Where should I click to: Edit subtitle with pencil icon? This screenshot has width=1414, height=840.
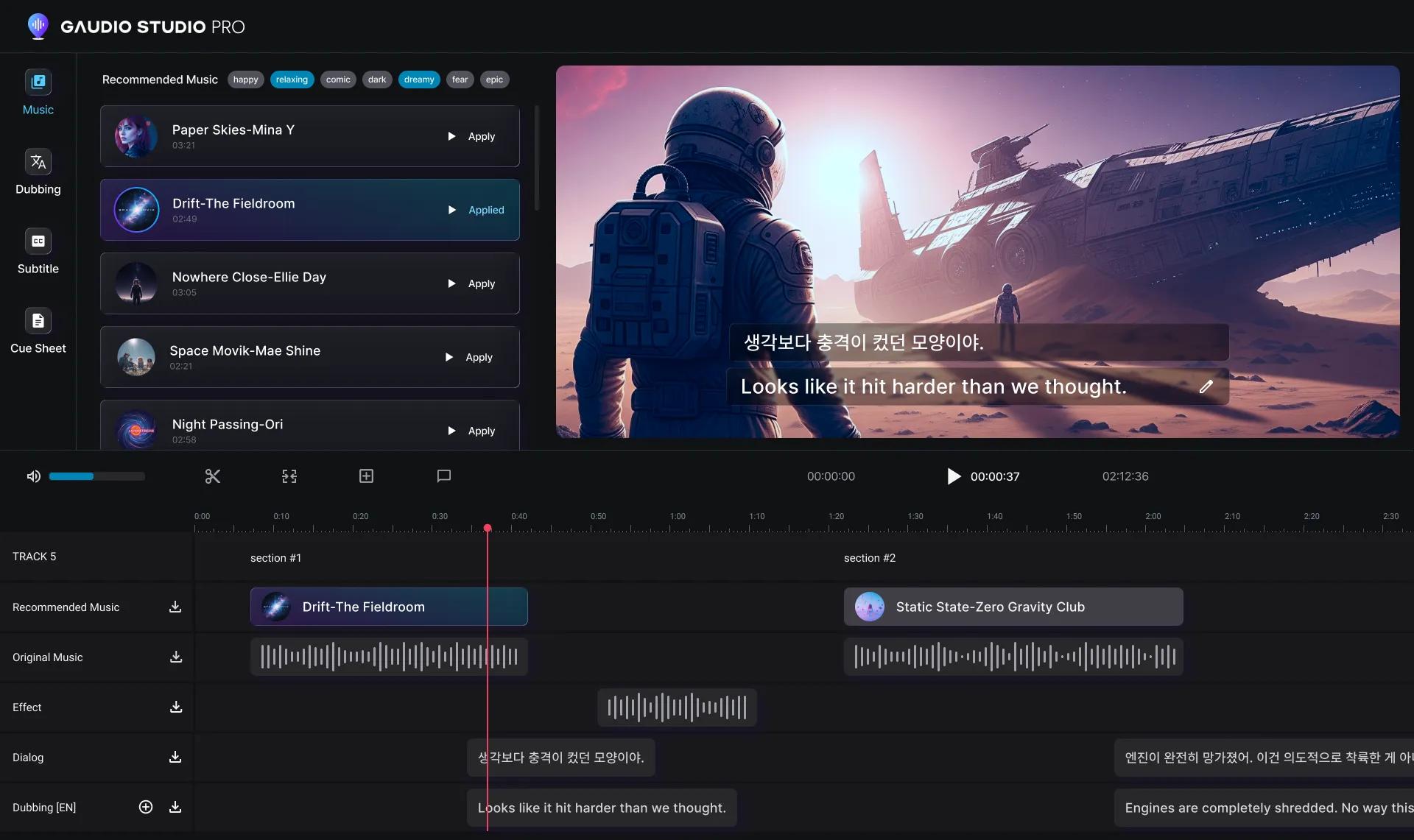[x=1206, y=387]
